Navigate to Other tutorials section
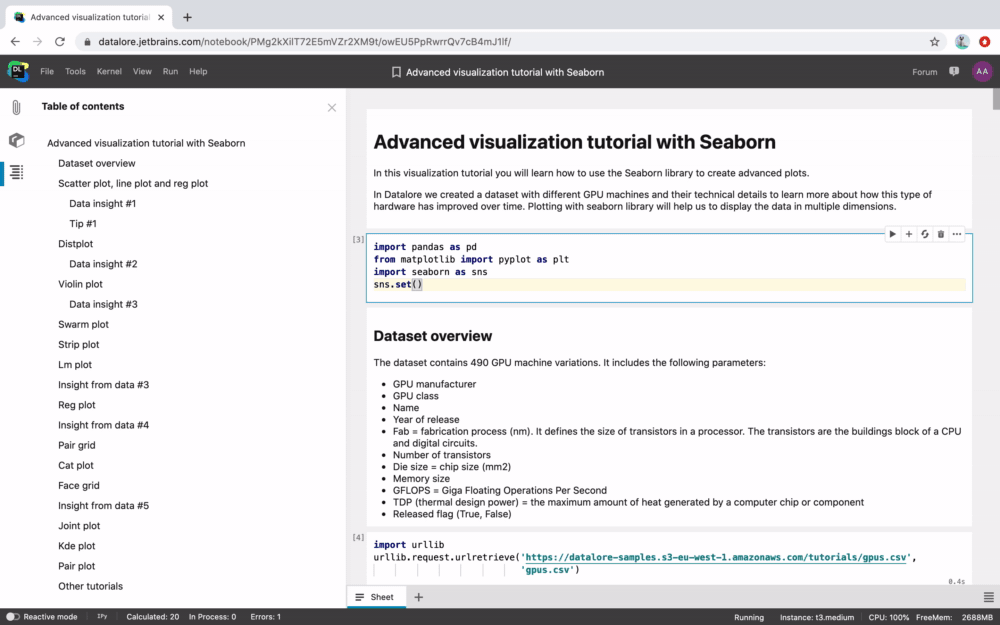Viewport: 1000px width, 625px height. pos(90,586)
